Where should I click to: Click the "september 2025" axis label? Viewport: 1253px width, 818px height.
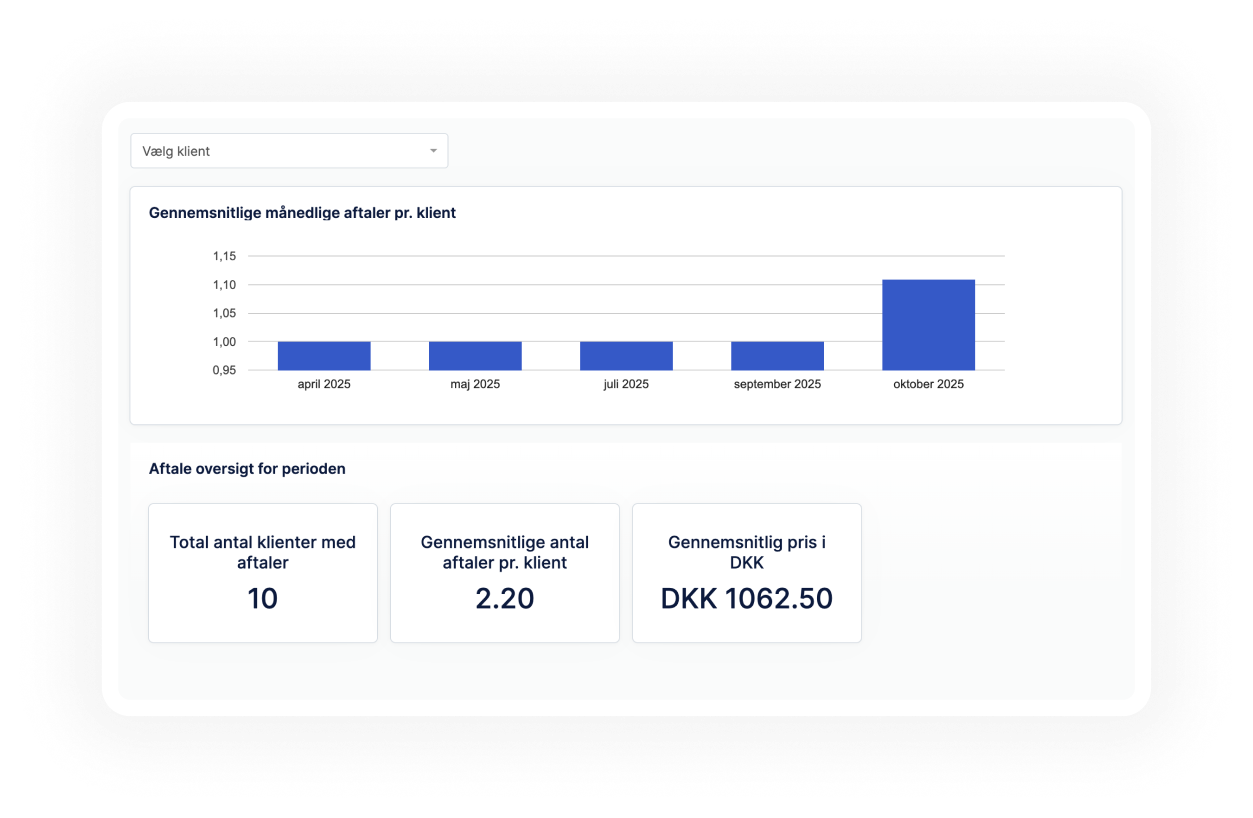click(777, 384)
